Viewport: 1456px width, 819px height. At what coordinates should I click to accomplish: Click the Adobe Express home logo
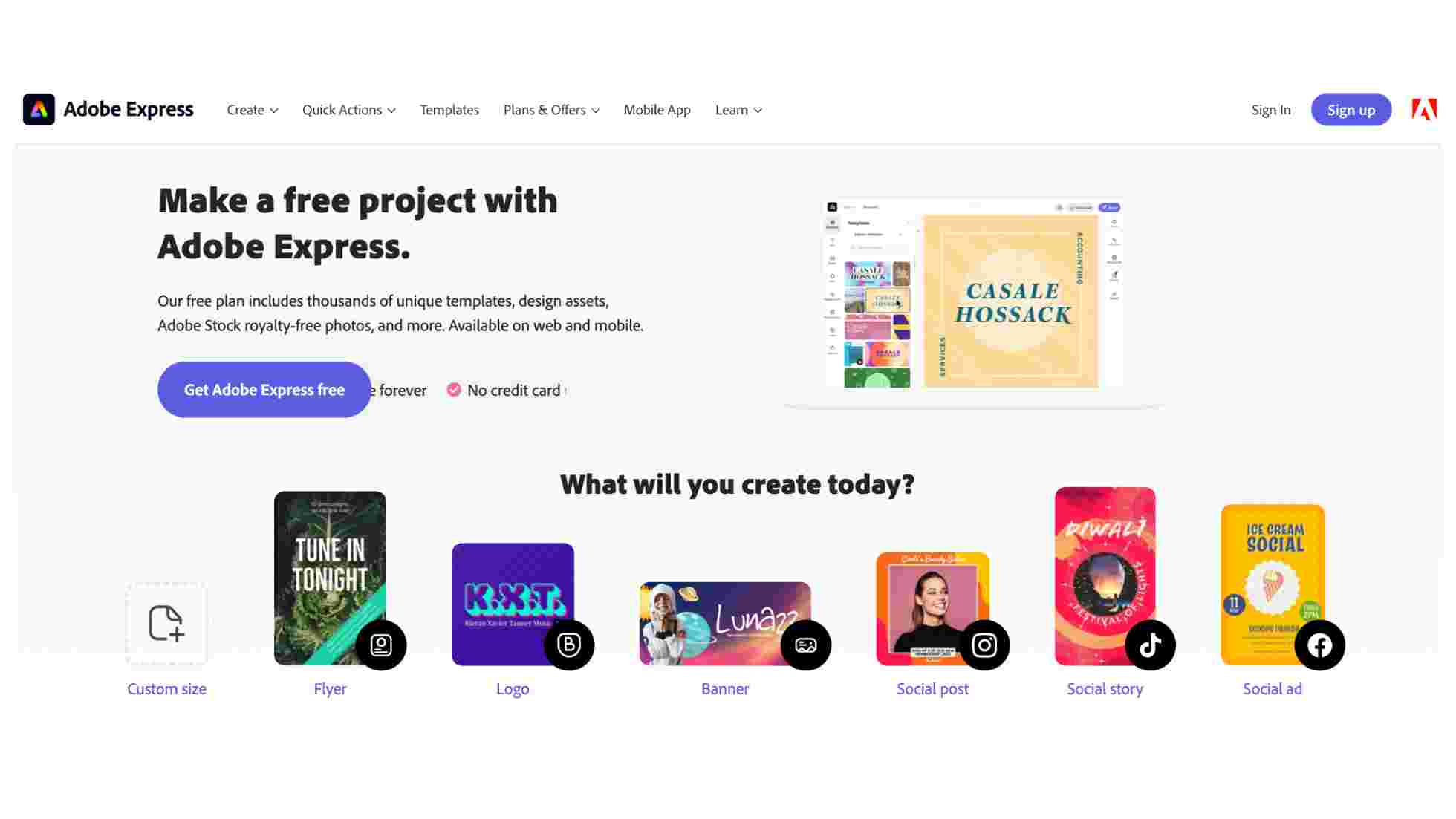pyautogui.click(x=108, y=109)
